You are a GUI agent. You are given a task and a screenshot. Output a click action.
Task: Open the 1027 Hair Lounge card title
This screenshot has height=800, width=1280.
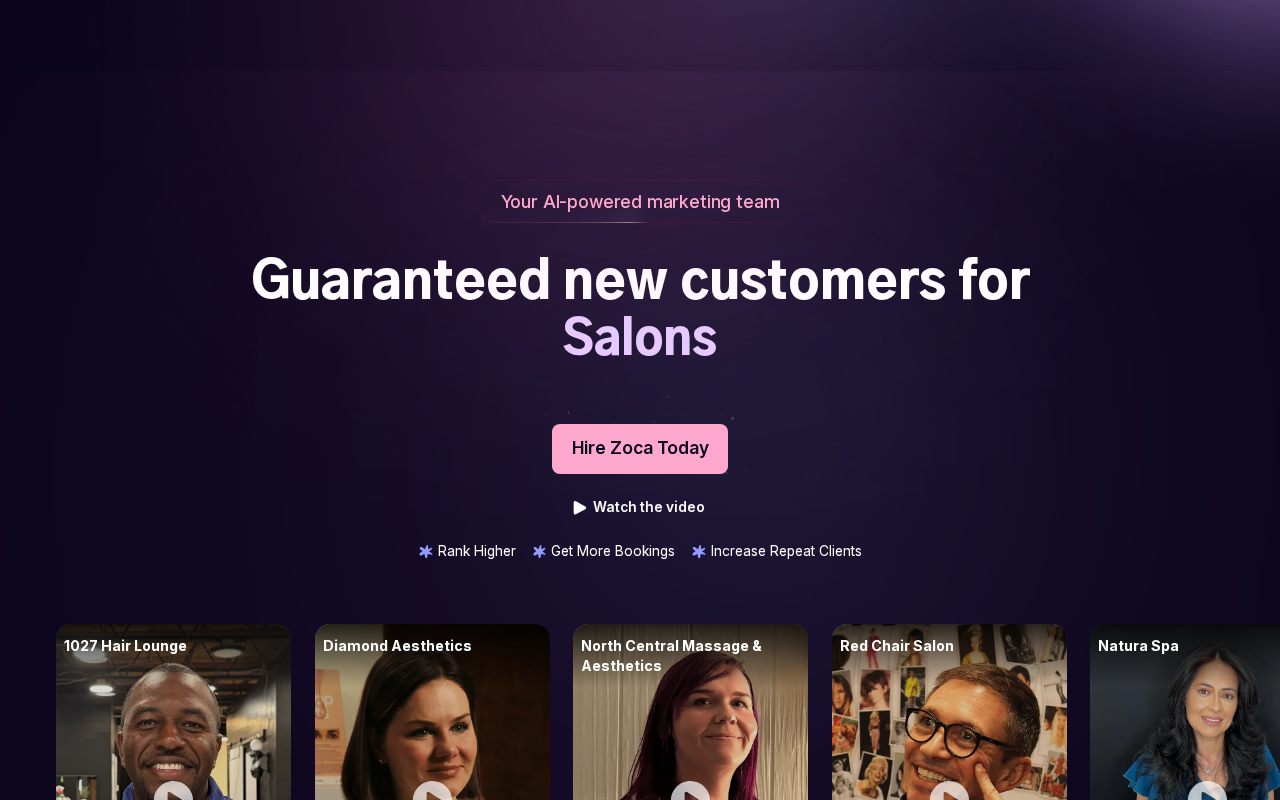point(125,646)
